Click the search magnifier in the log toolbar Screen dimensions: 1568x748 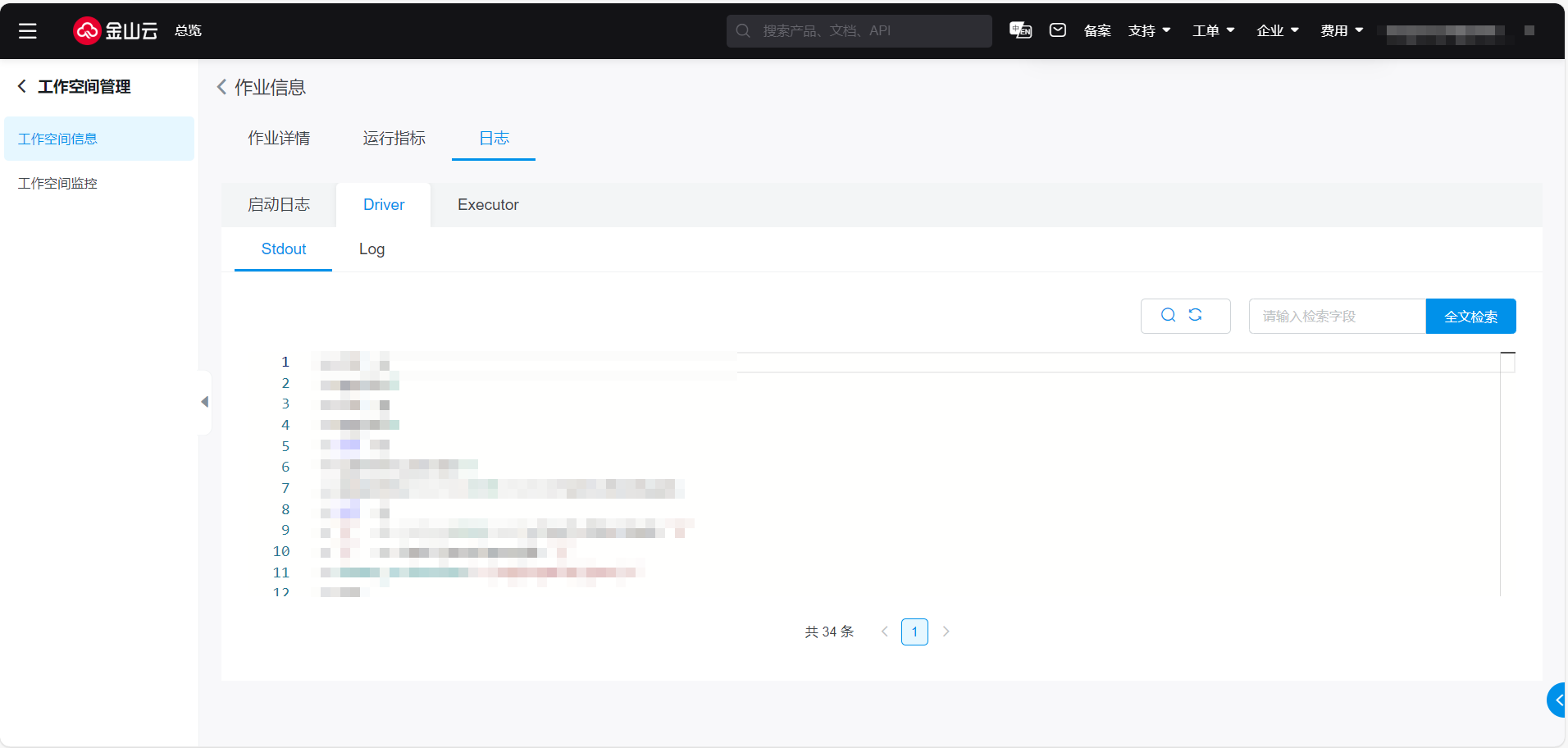[x=1169, y=315]
